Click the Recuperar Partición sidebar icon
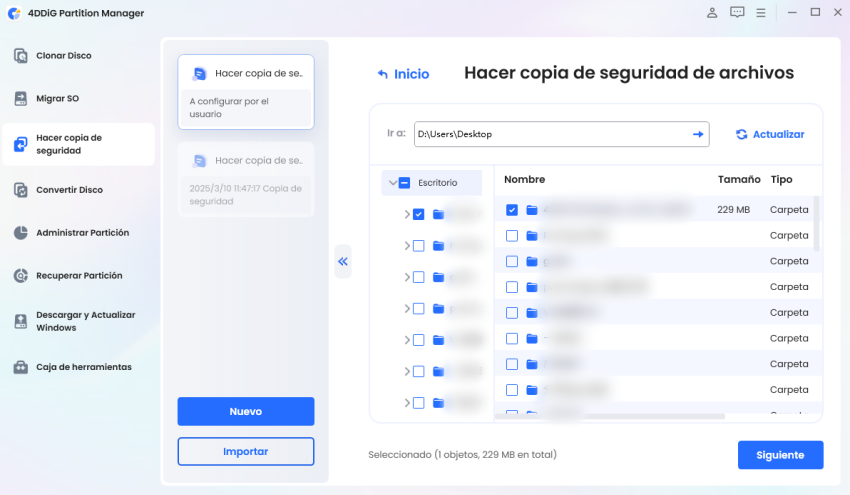 click(x=21, y=275)
